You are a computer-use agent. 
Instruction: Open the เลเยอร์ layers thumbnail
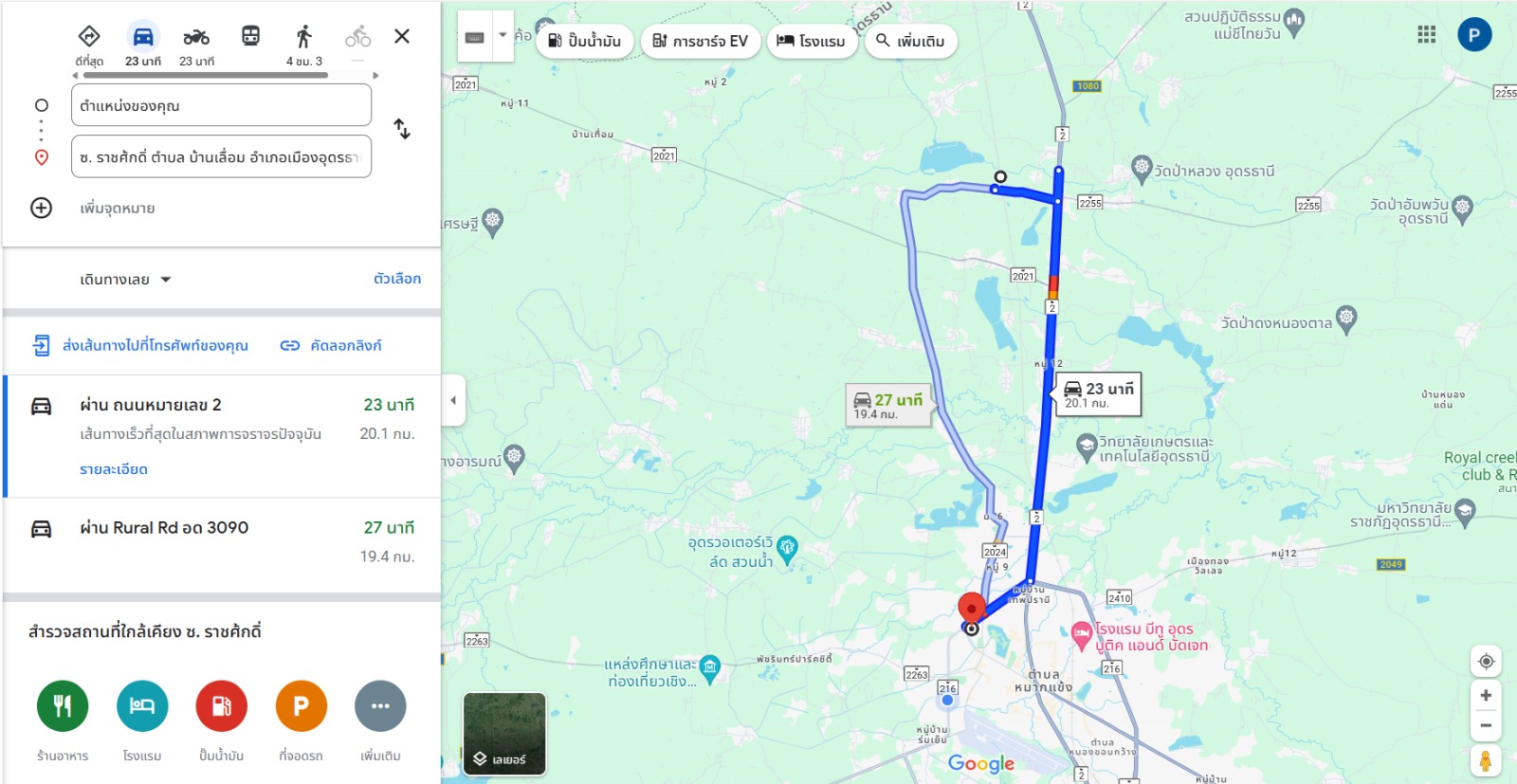coord(504,734)
